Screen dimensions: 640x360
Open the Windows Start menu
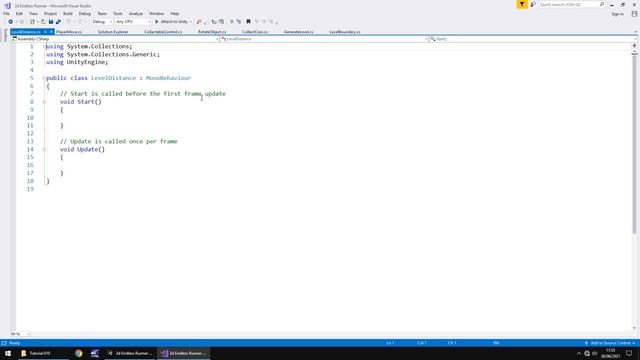8,353
